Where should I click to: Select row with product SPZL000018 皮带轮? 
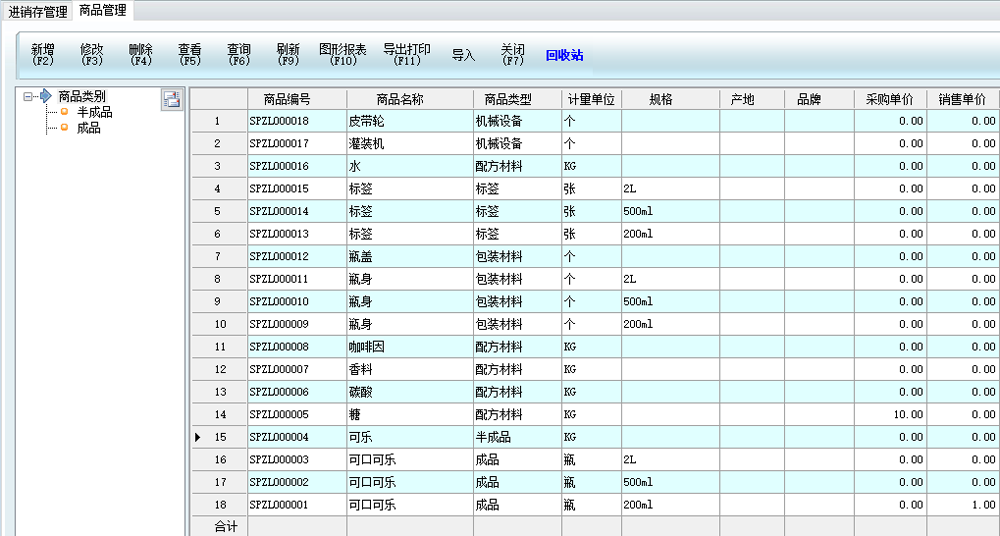click(297, 121)
